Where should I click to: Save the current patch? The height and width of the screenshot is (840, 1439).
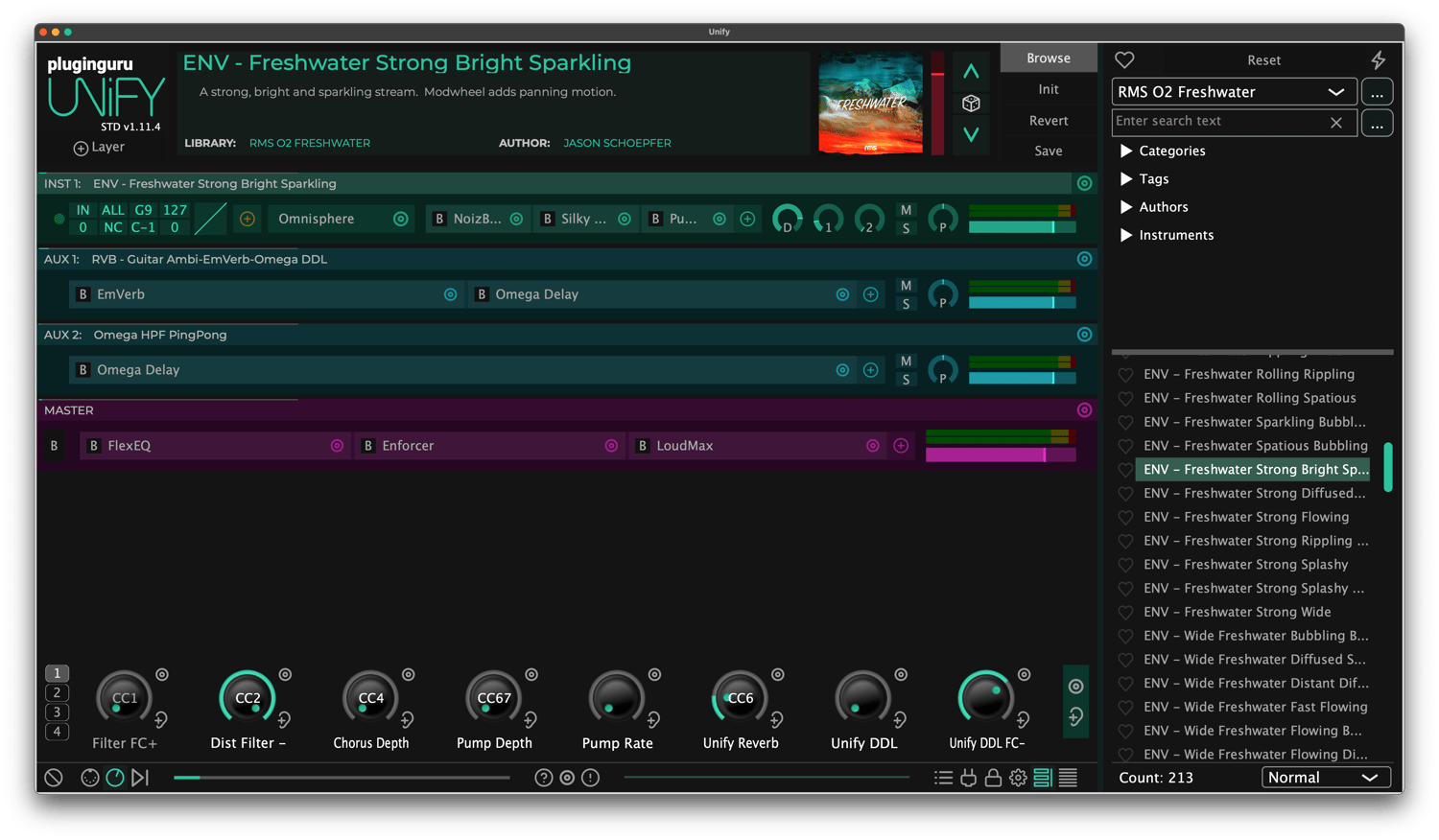click(1049, 151)
